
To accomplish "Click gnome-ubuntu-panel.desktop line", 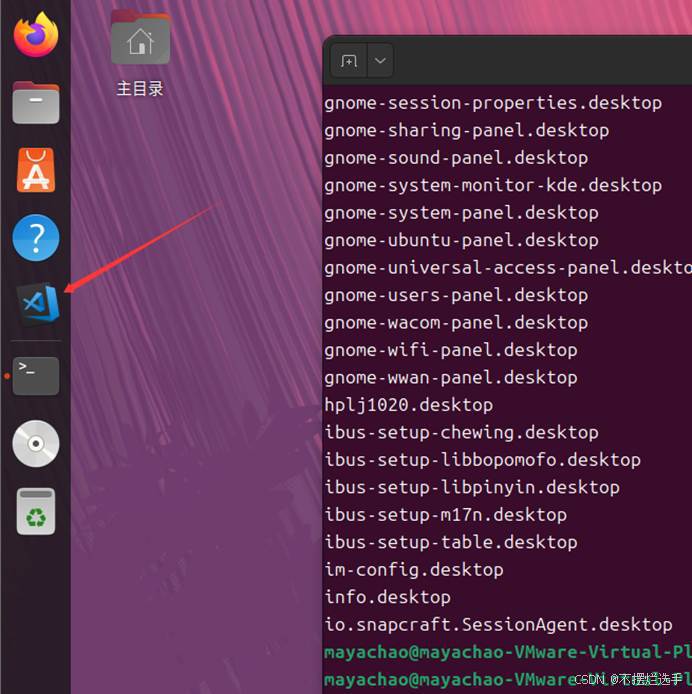I will click(461, 241).
